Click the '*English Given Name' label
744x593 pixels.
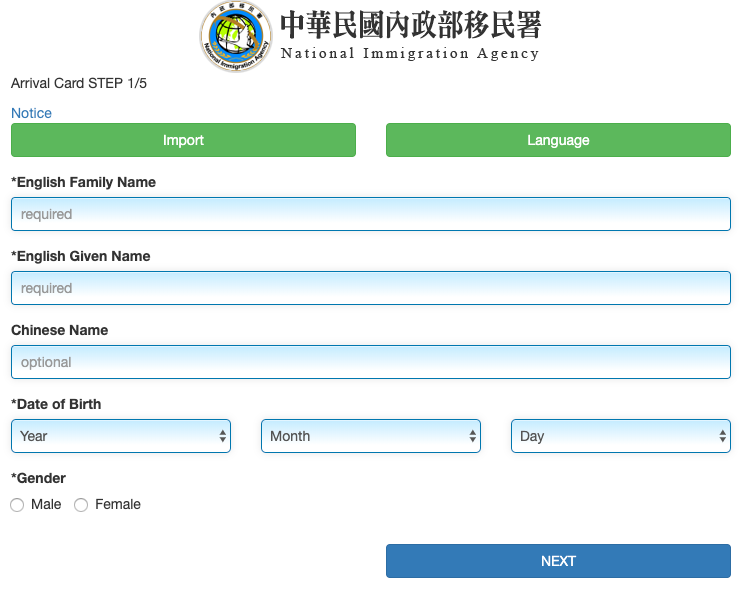pos(80,256)
